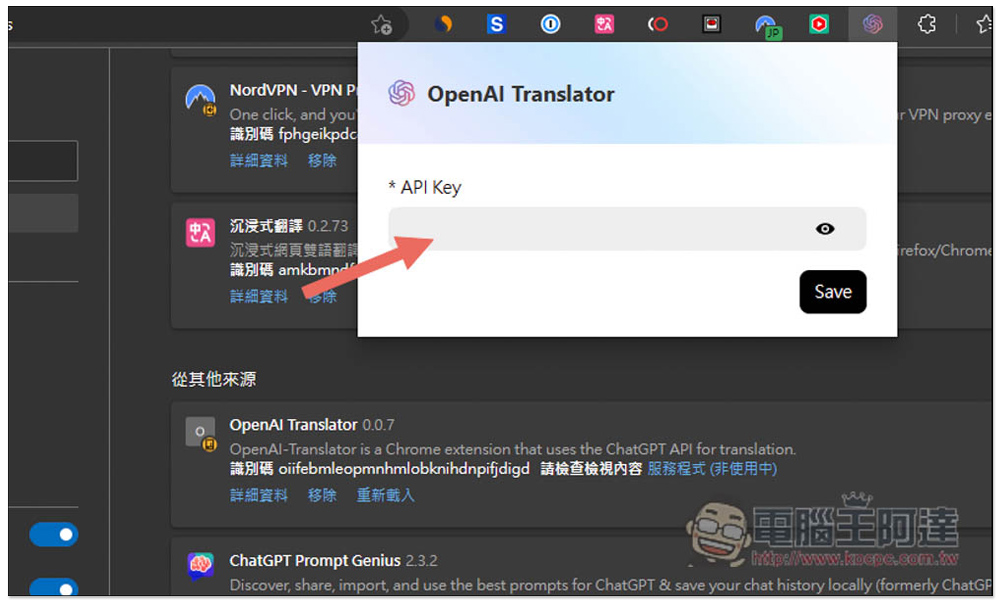Click the Save button
This screenshot has height=603, width=1000.
pos(832,291)
